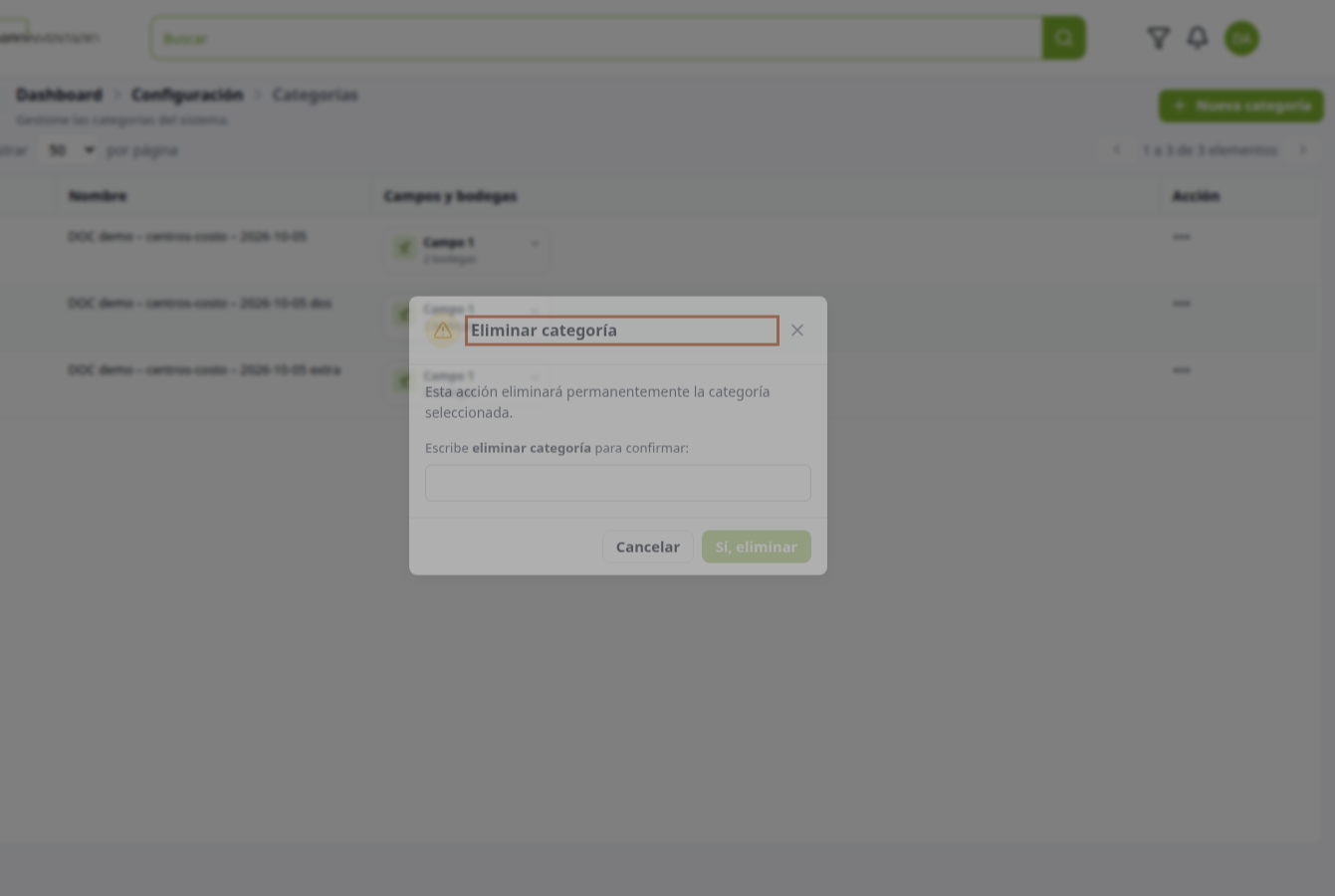This screenshot has height=896, width=1335.
Task: Open the user avatar menu
Action: pos(1241,39)
